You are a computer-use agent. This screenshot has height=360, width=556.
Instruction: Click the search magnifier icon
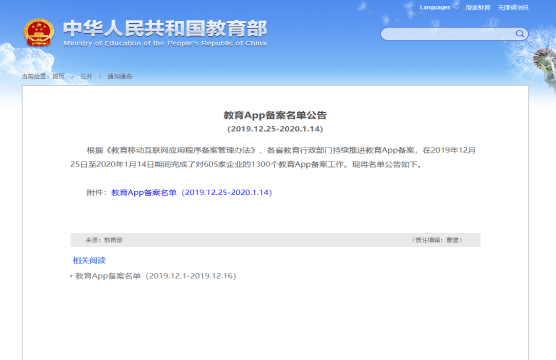pos(519,34)
